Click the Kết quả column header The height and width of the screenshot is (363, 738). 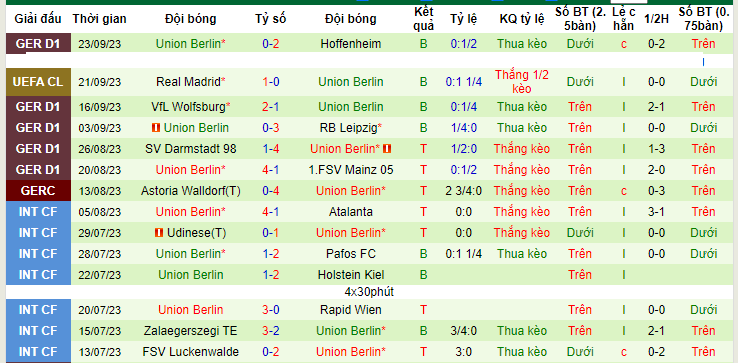(x=424, y=19)
